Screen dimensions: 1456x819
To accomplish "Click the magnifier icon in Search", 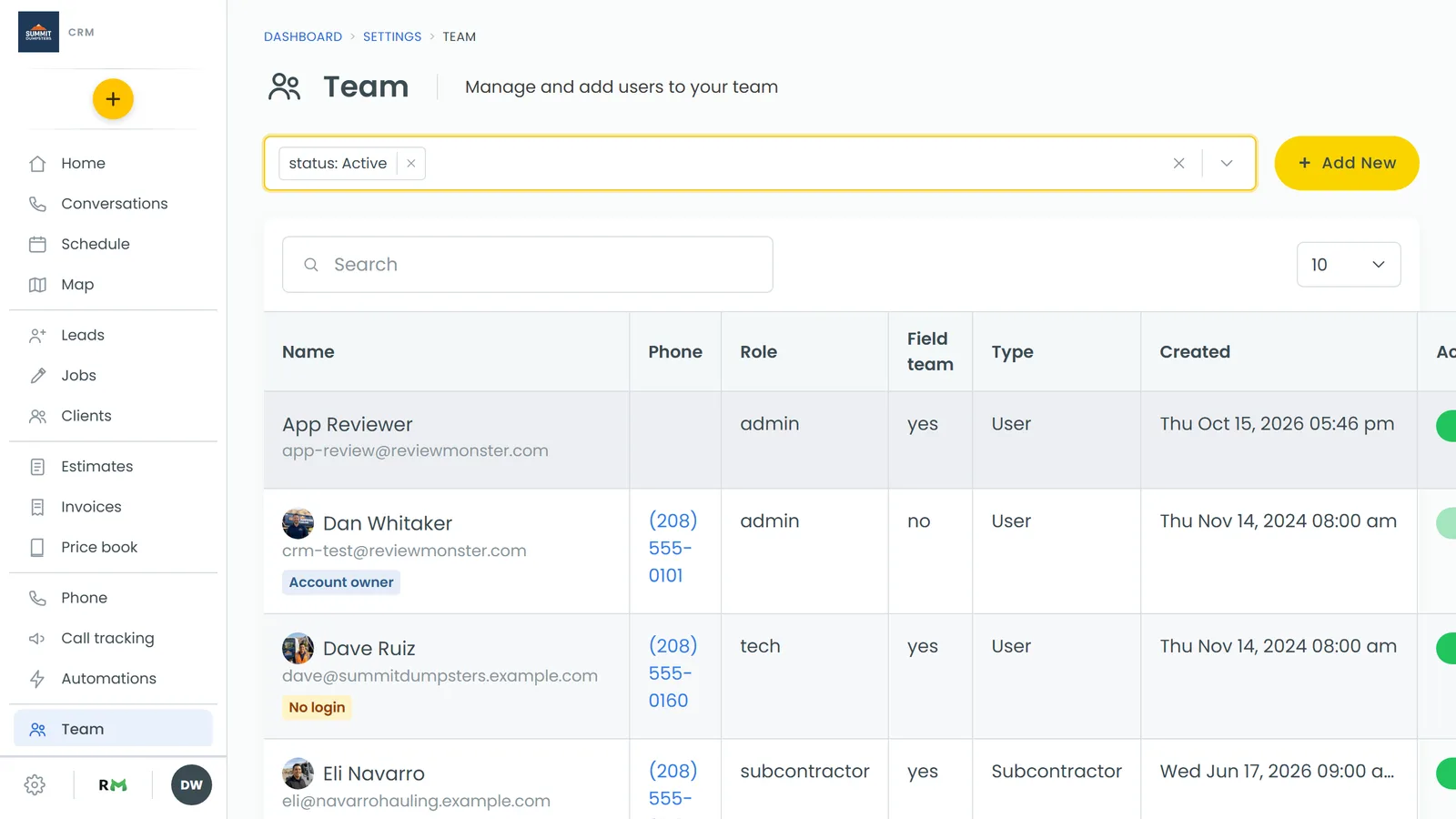I will 311,265.
